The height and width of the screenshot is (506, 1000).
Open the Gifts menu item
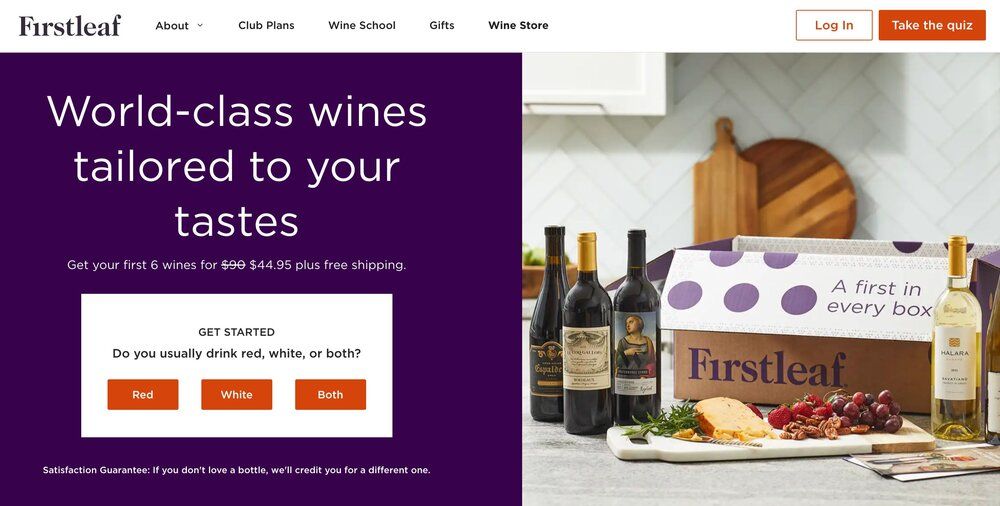[442, 26]
